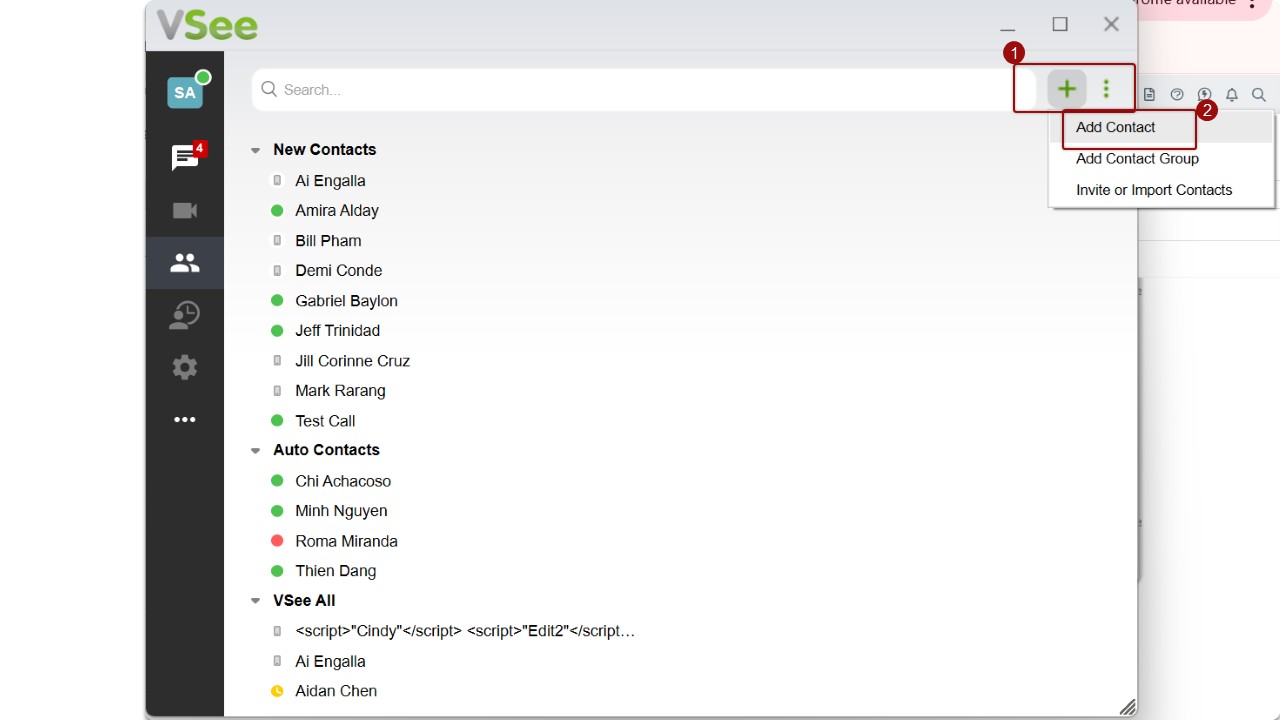Click the sidebar ellipsis more icon
This screenshot has width=1280, height=720.
click(x=185, y=419)
